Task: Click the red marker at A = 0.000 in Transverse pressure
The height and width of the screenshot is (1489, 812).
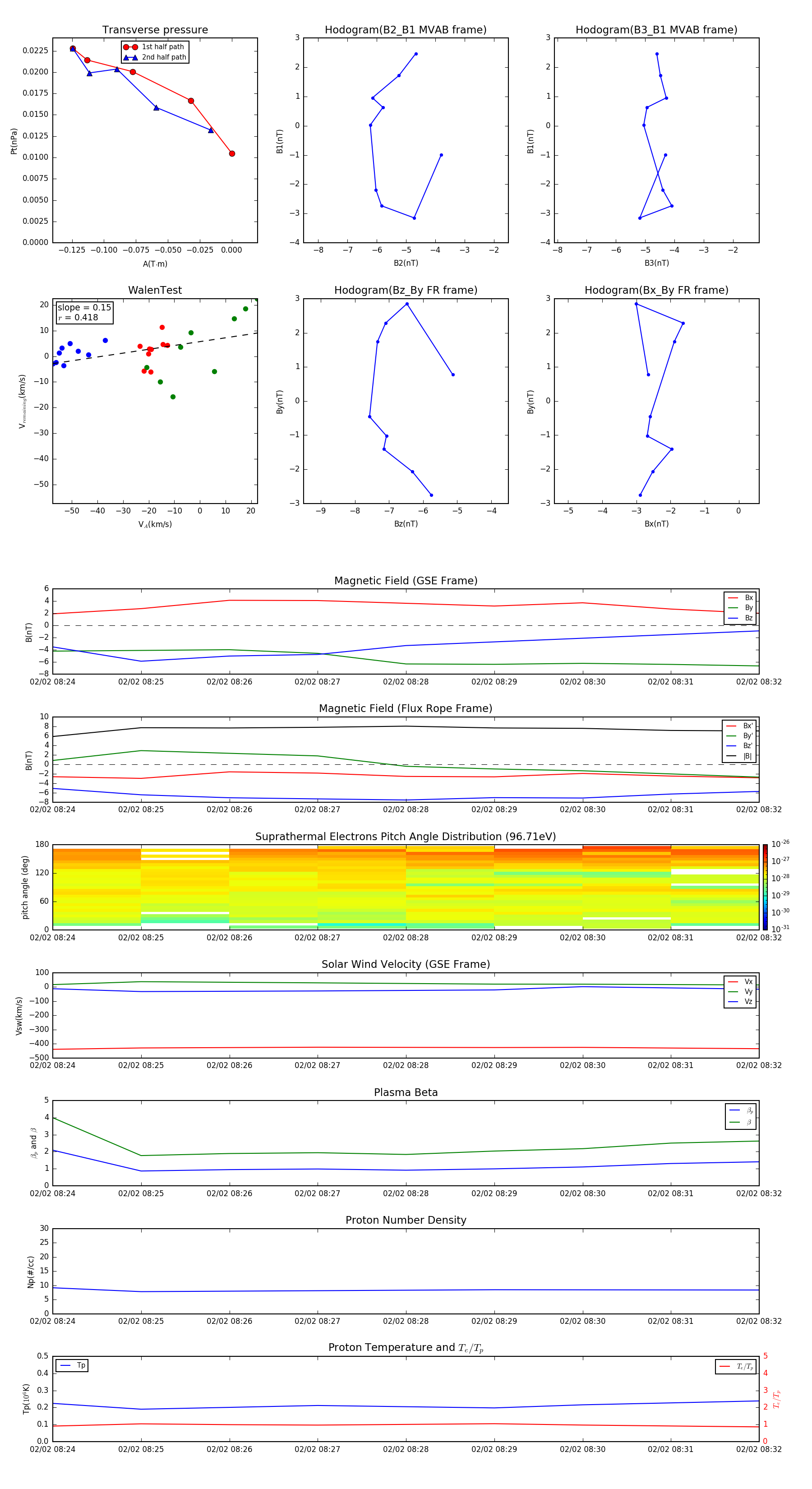Action: point(232,154)
